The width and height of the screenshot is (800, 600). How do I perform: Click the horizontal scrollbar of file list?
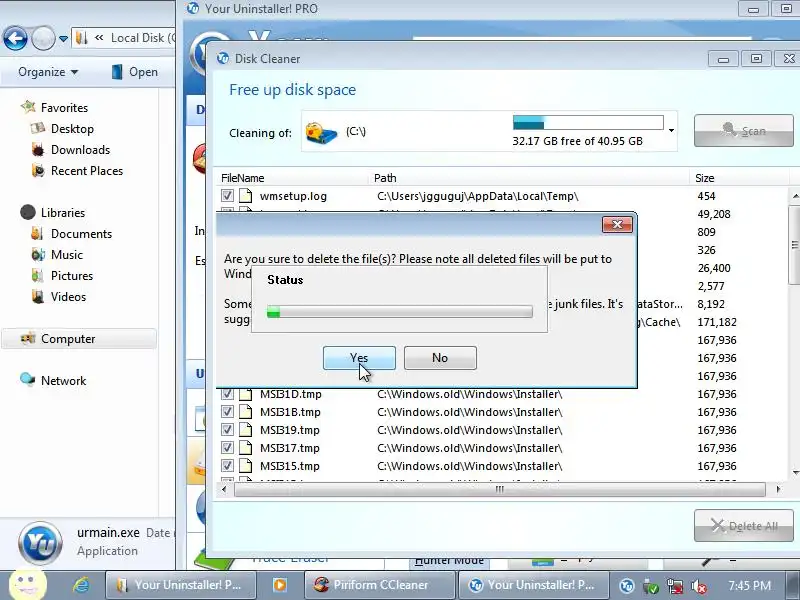click(499, 489)
